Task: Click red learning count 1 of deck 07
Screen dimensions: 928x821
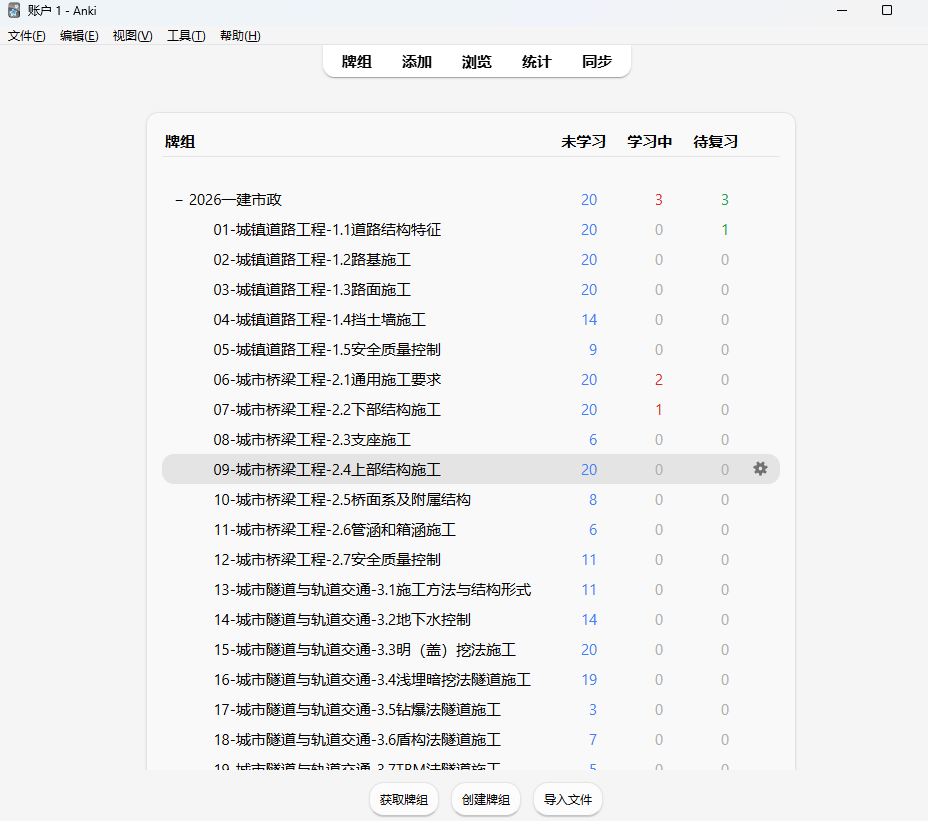Action: point(659,410)
